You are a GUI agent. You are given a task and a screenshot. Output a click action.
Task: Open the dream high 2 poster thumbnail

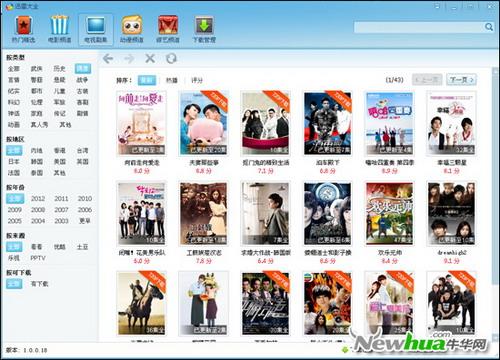(452, 213)
